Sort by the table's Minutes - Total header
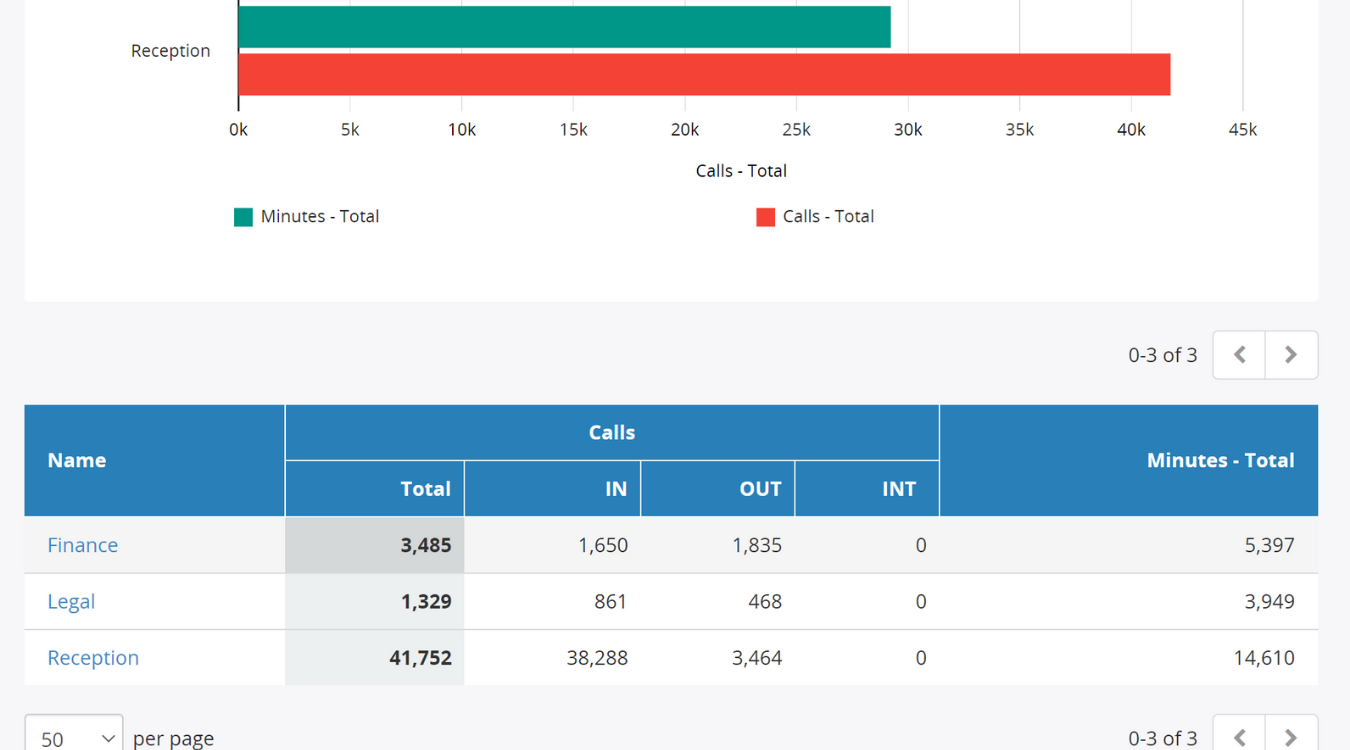This screenshot has width=1350, height=750. coord(1129,460)
